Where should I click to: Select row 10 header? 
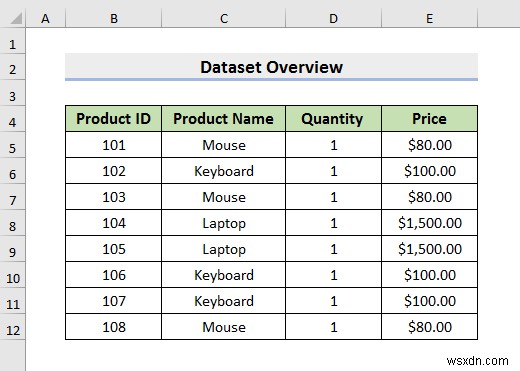(12, 275)
